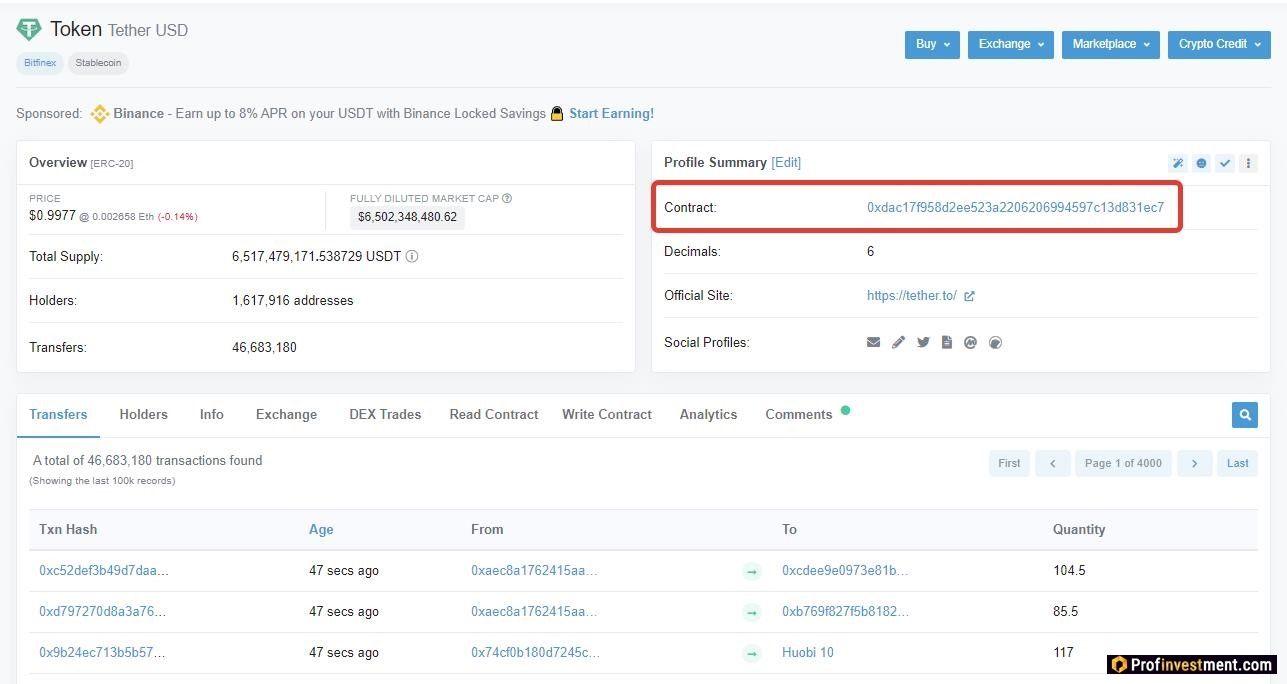This screenshot has width=1287, height=684.
Task: Click the blog pencil icon in Social Profiles
Action: (898, 343)
